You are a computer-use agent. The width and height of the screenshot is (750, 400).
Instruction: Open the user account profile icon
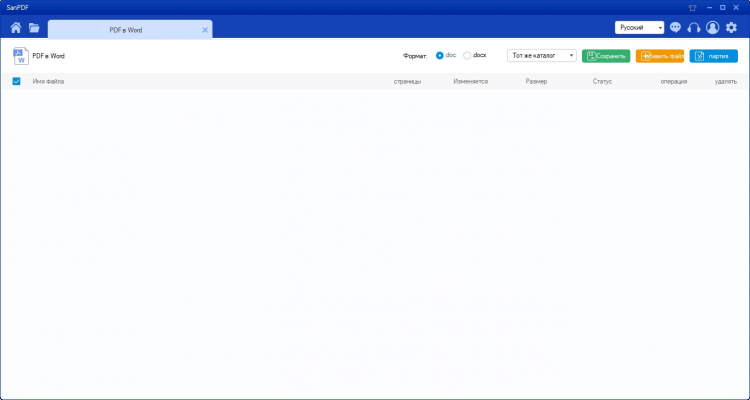pos(712,28)
